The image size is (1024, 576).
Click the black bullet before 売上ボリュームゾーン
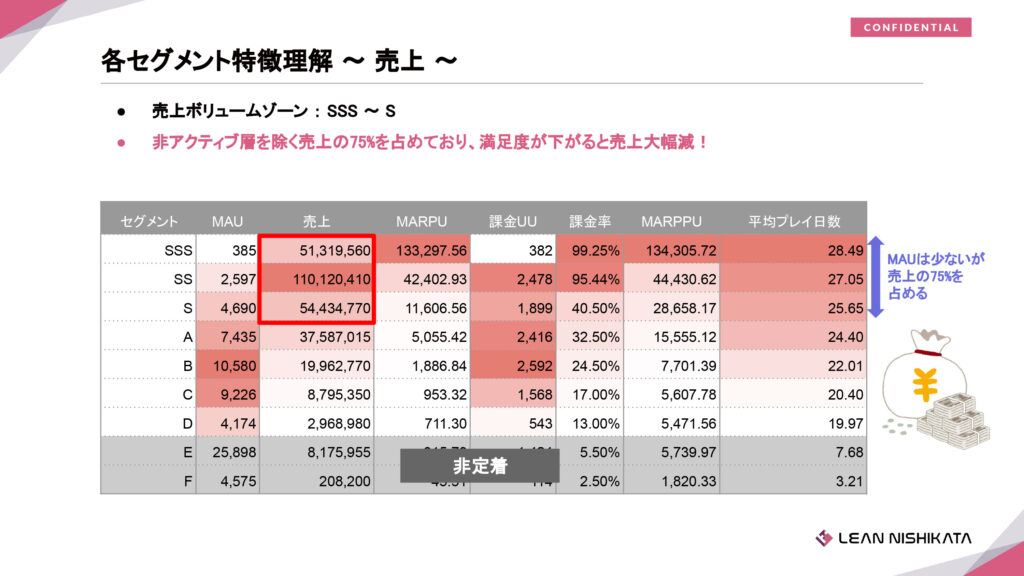pos(121,114)
